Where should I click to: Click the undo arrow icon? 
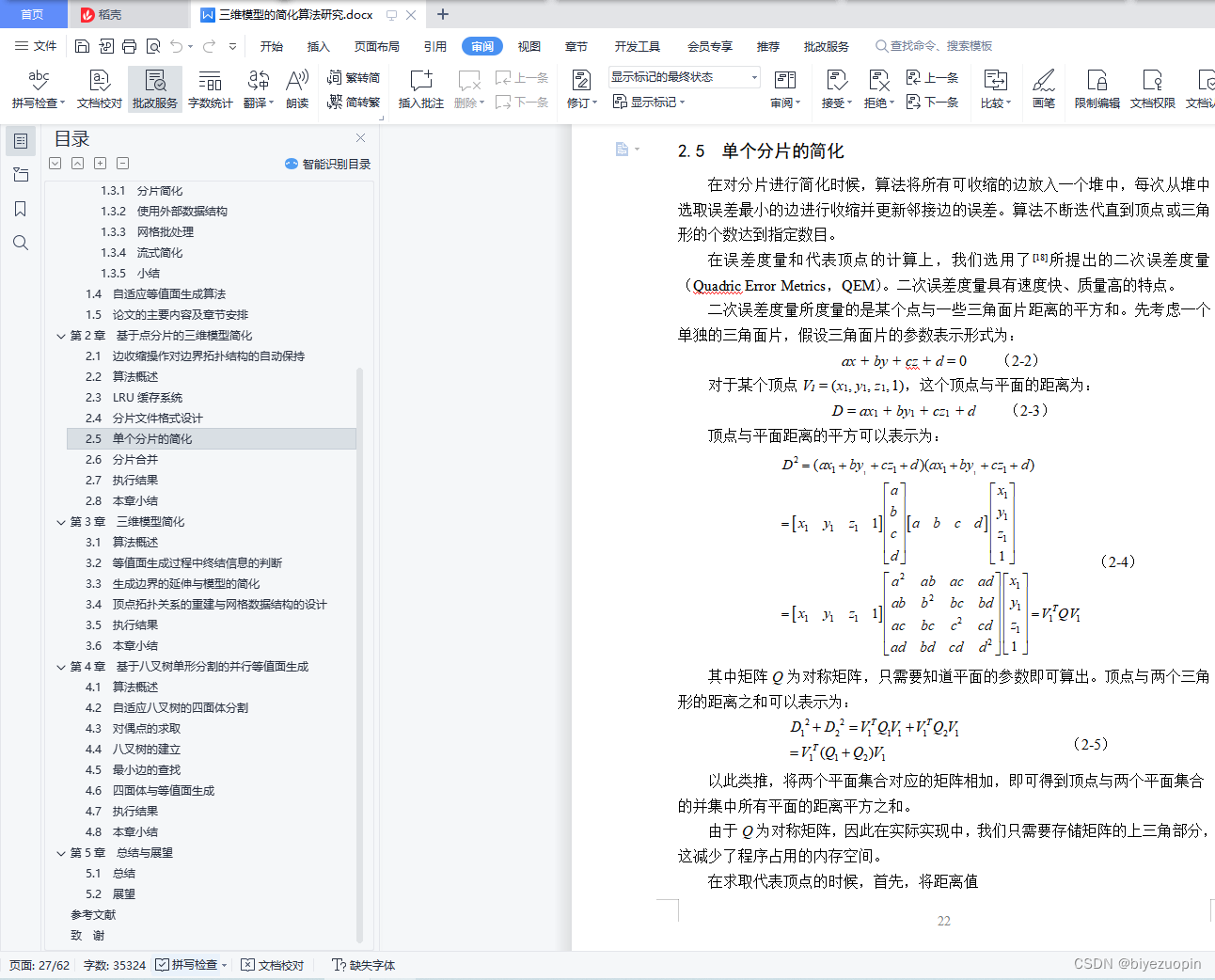point(177,46)
